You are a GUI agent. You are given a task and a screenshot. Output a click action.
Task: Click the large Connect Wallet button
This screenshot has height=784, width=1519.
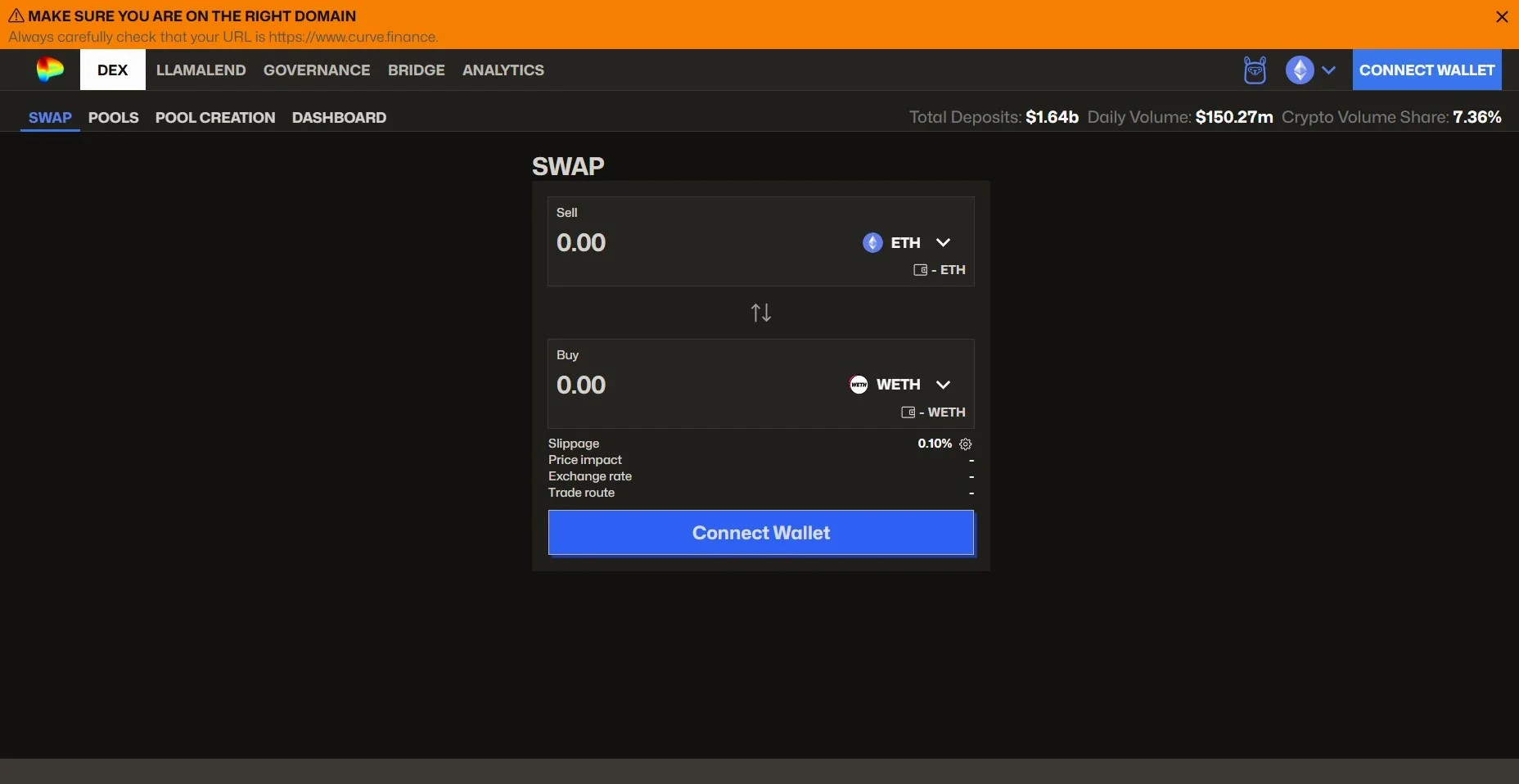761,533
